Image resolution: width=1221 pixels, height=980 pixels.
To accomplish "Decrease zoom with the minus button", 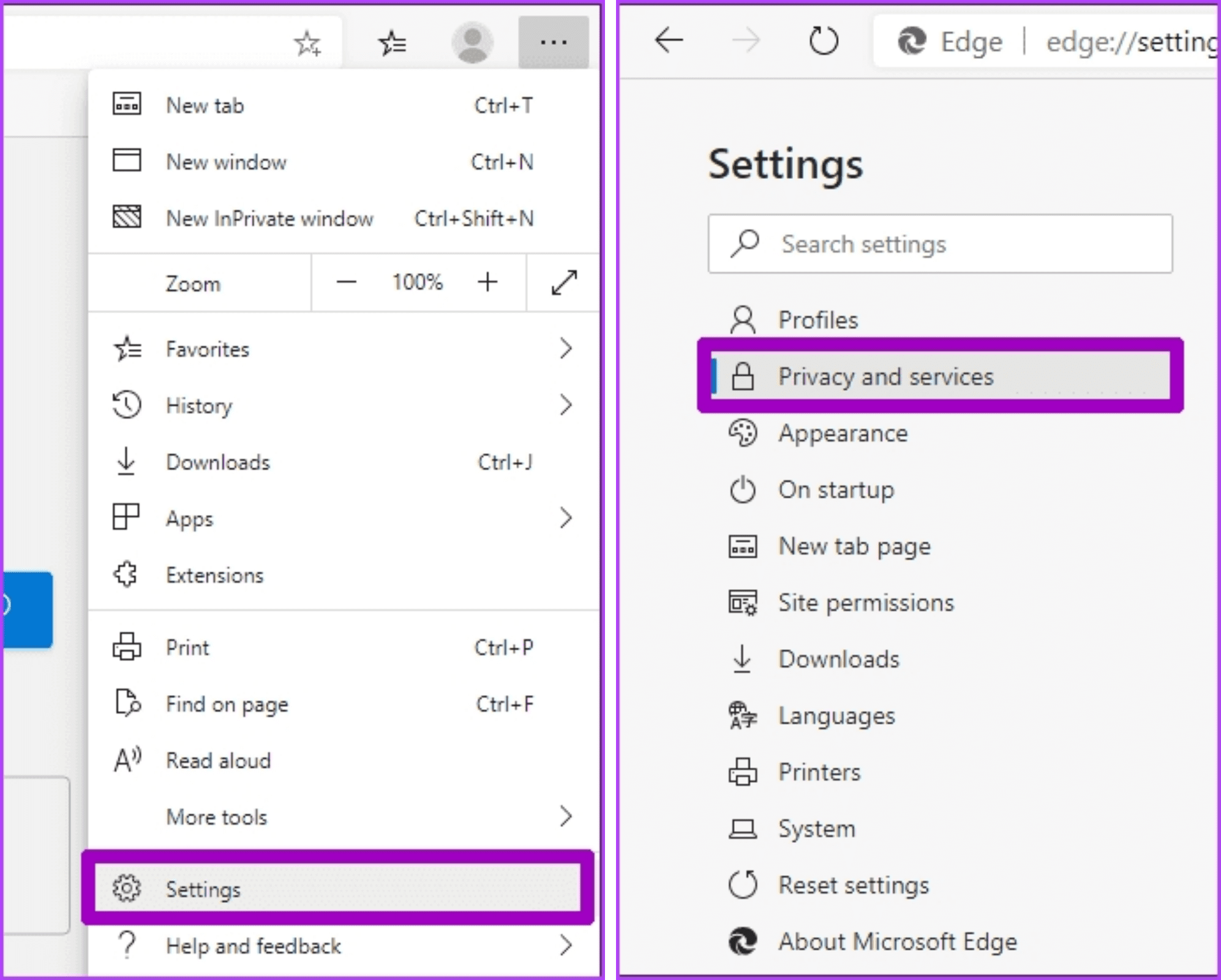I will 346,282.
